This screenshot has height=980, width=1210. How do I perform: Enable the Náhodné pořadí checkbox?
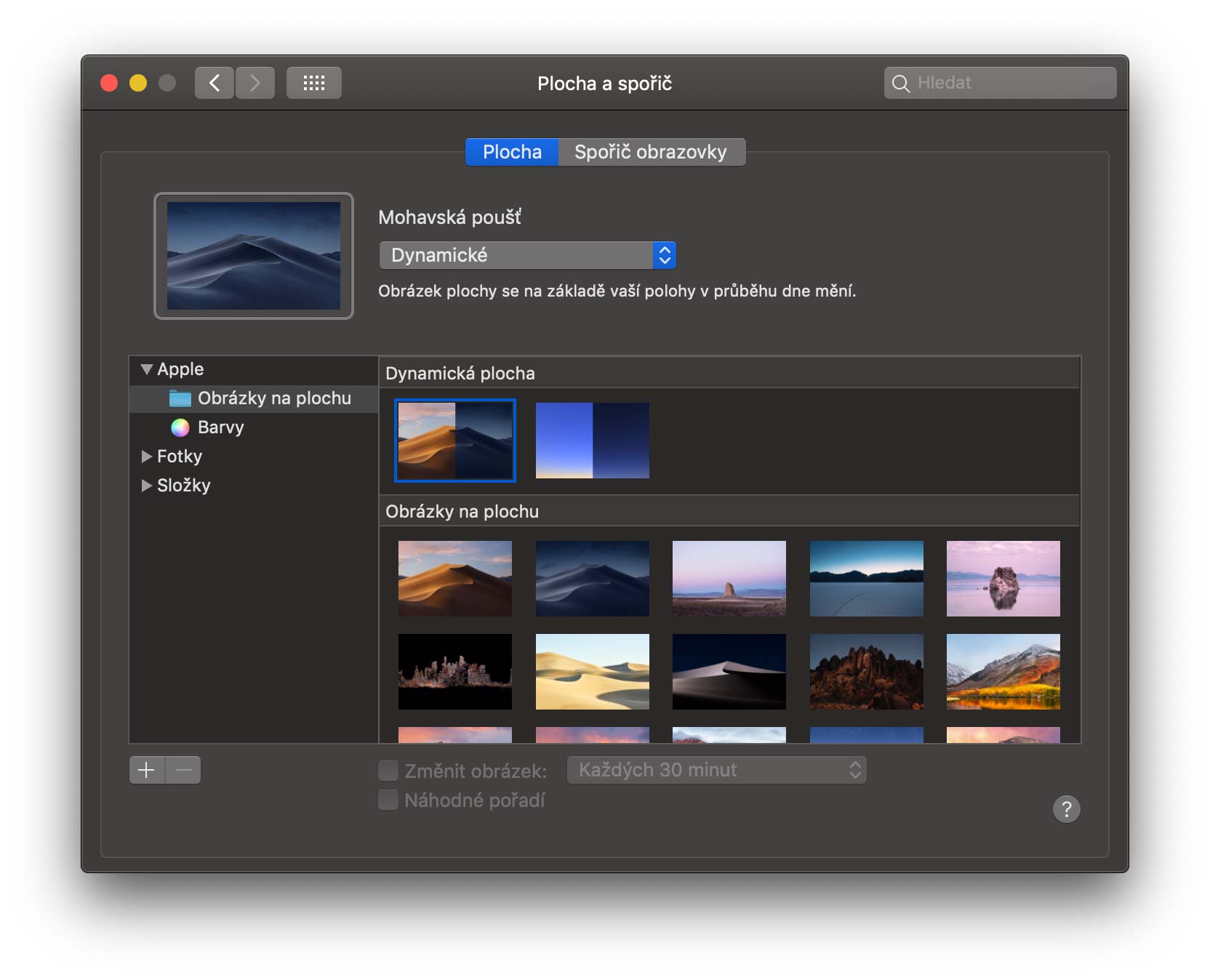pos(388,800)
